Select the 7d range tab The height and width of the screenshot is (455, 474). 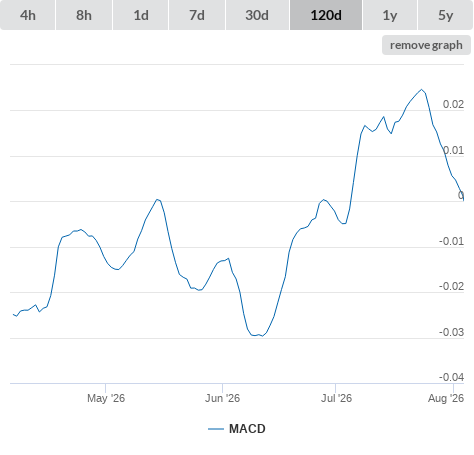197,15
